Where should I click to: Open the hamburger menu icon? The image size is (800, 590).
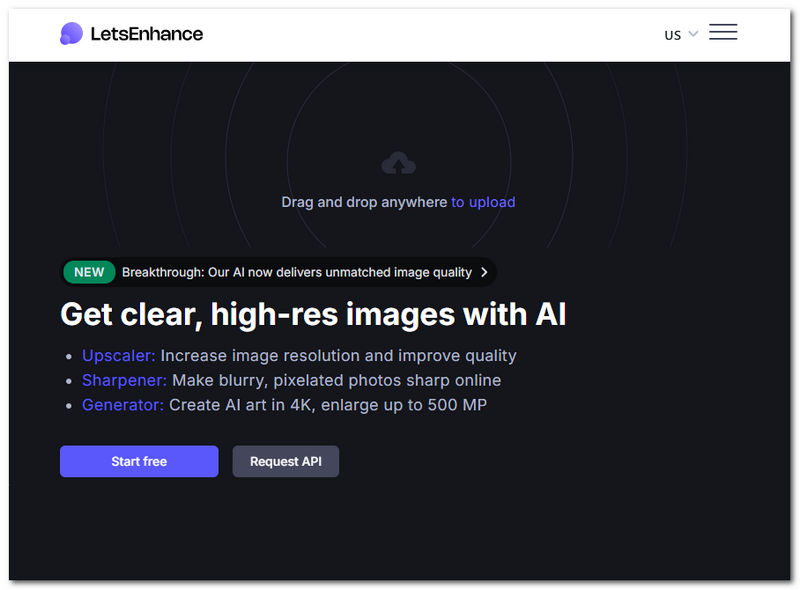click(723, 33)
